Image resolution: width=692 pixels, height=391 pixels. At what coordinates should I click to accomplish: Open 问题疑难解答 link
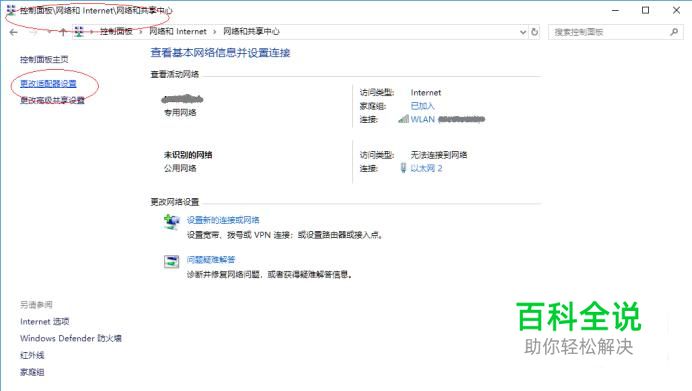click(211, 259)
